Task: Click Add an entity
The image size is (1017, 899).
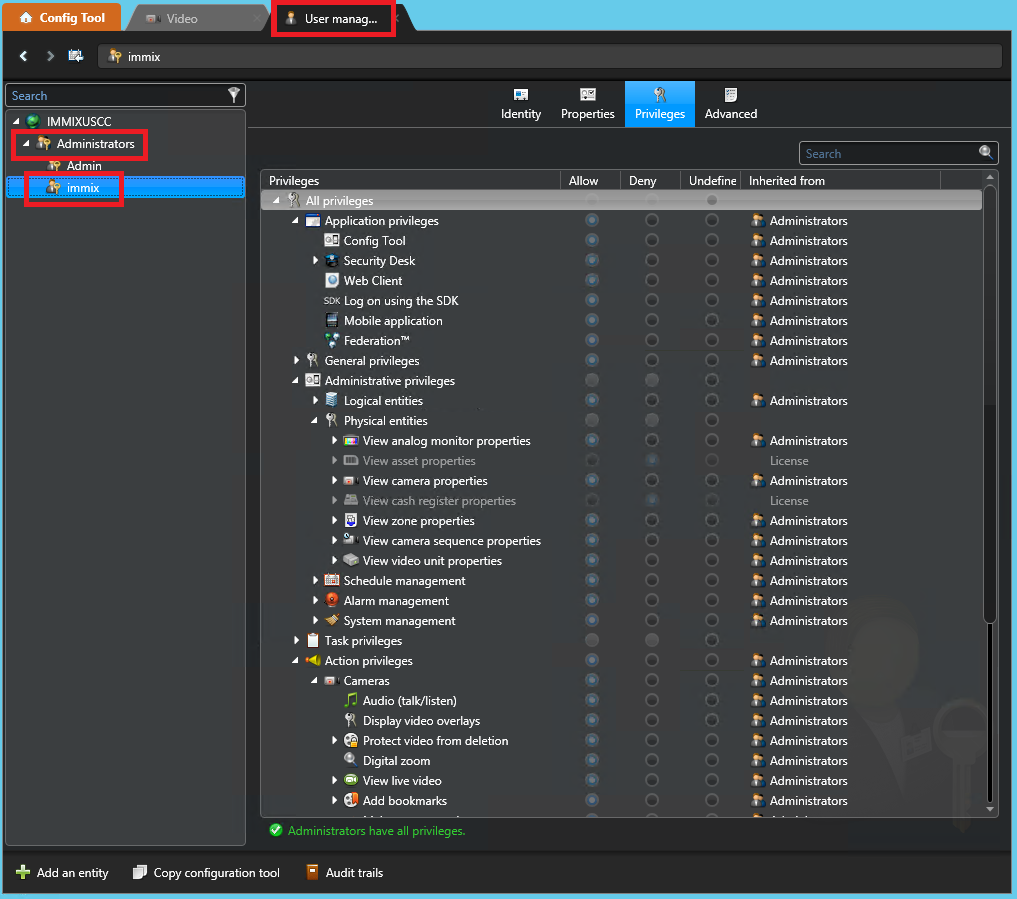Action: 62,872
